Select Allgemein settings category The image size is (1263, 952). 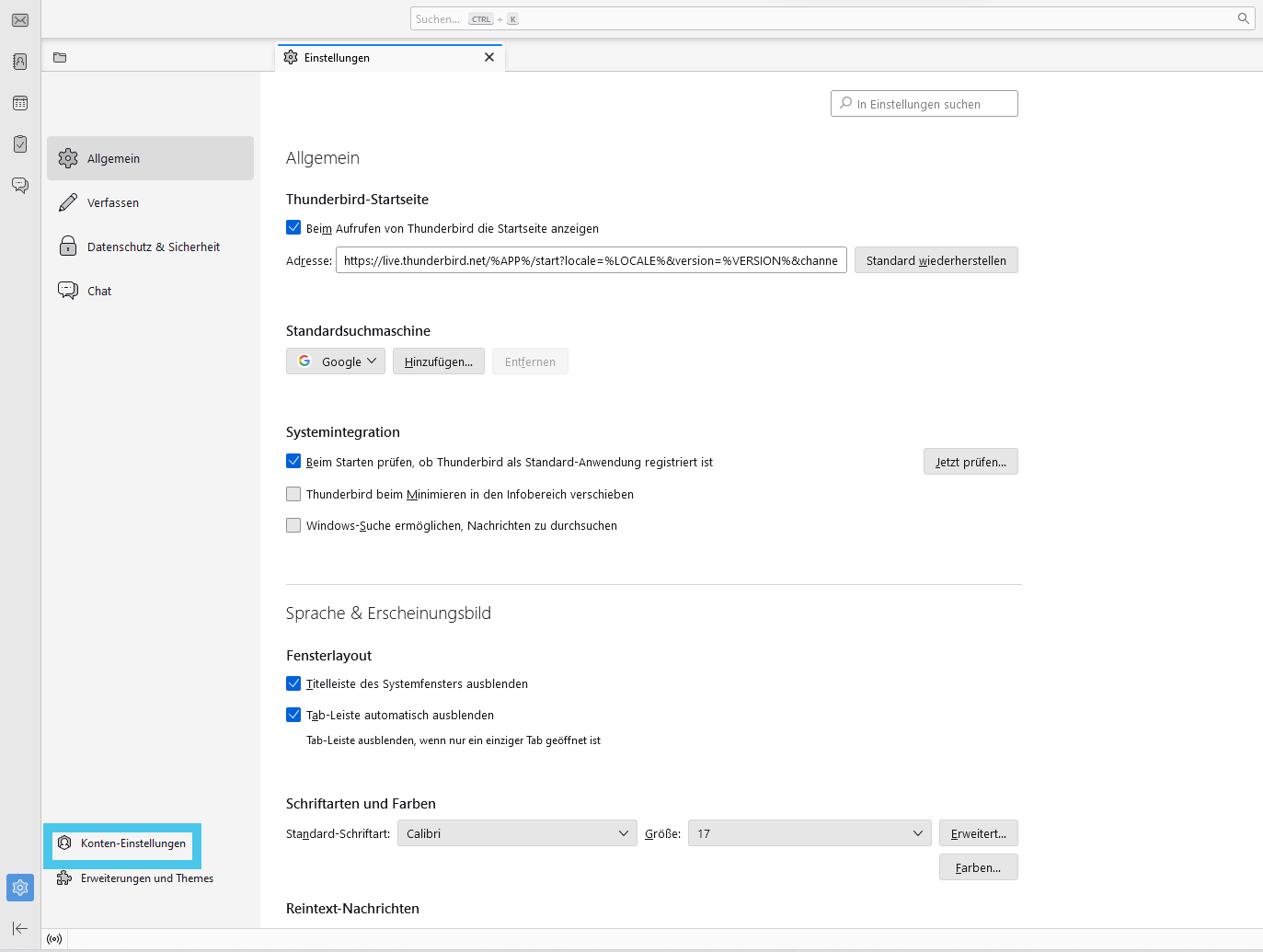151,158
